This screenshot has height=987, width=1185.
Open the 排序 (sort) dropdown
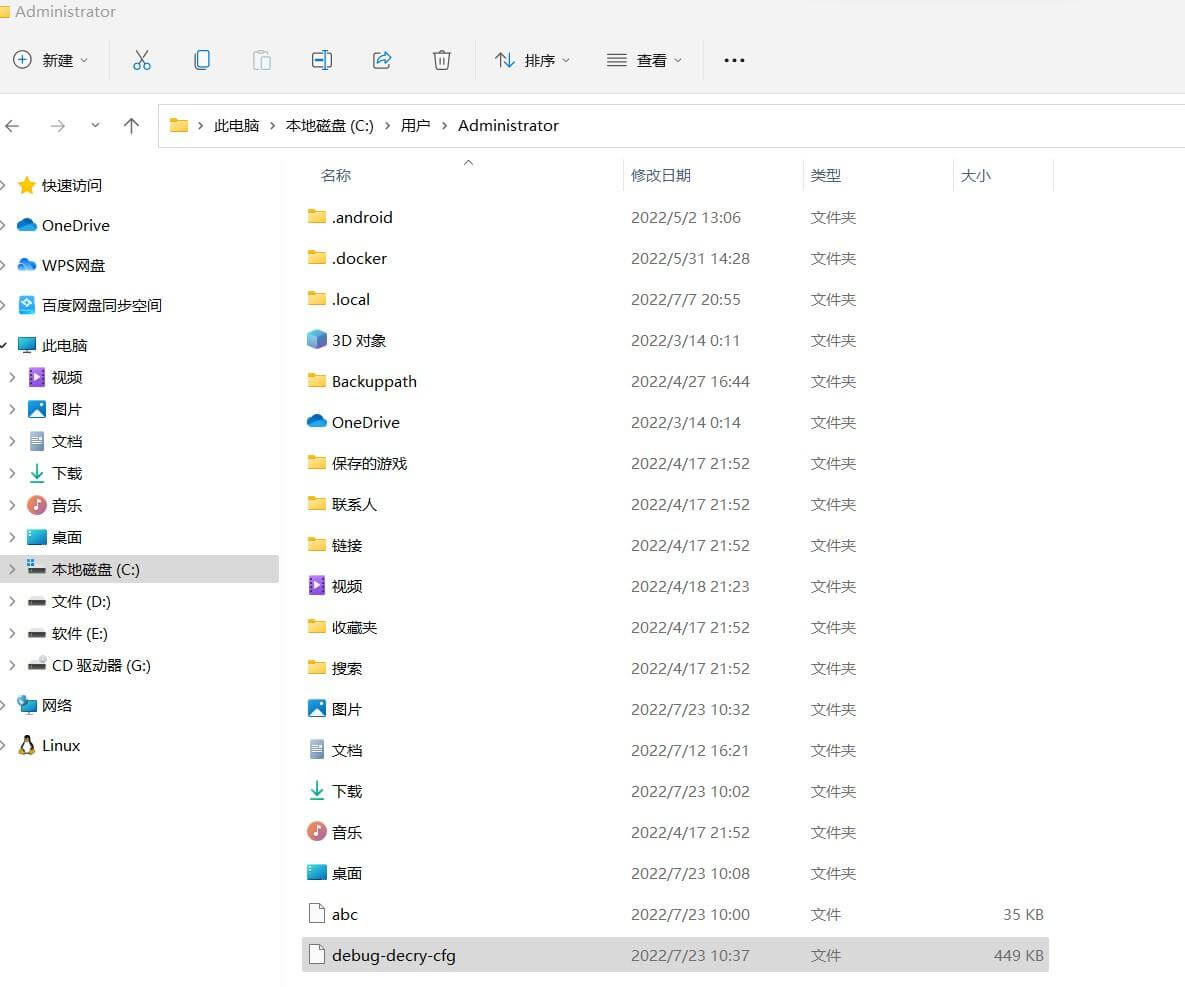coord(532,60)
